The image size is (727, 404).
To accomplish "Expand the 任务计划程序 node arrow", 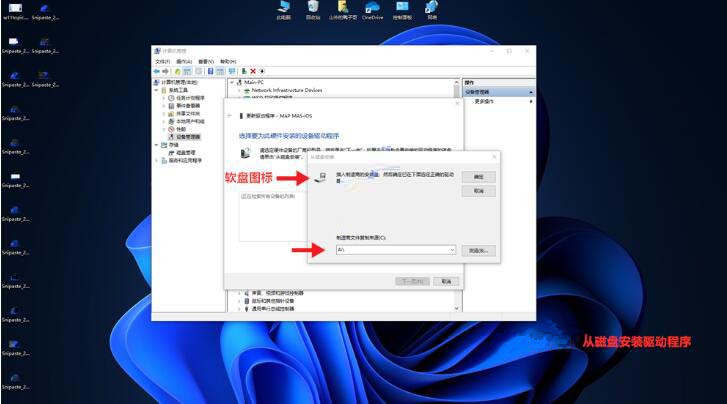I will tap(164, 98).
